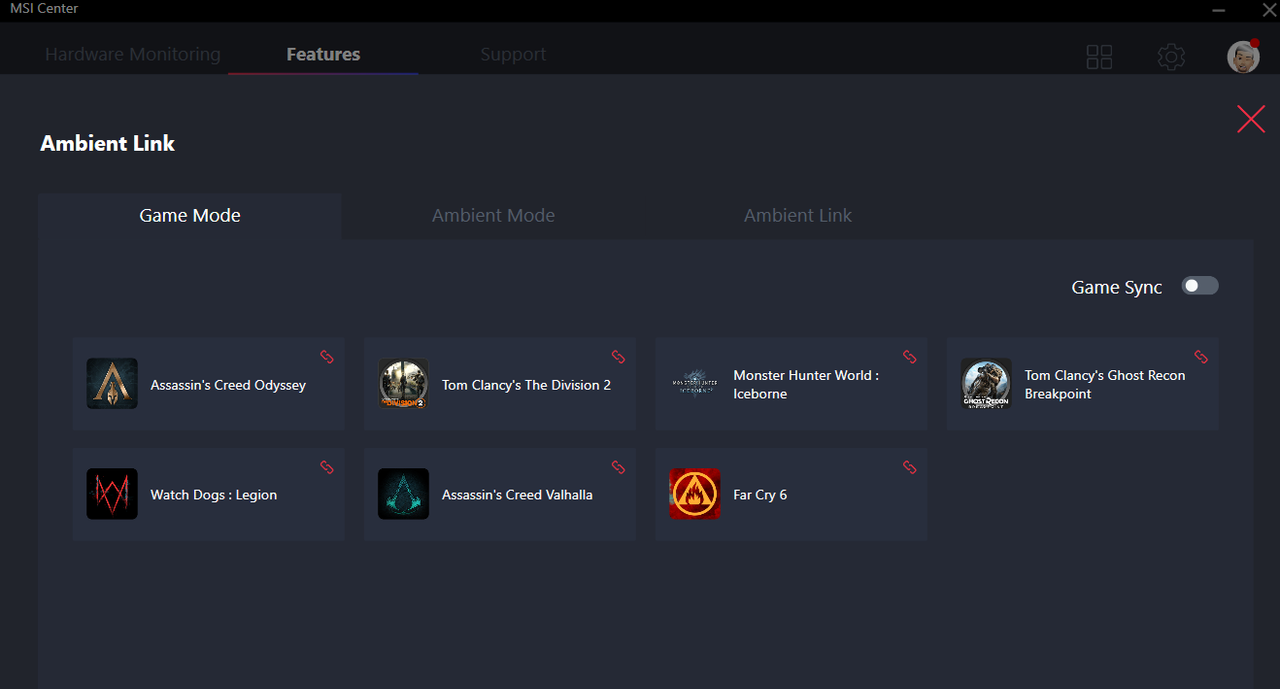Go to Hardware Monitoring tab
The width and height of the screenshot is (1280, 689).
[133, 54]
